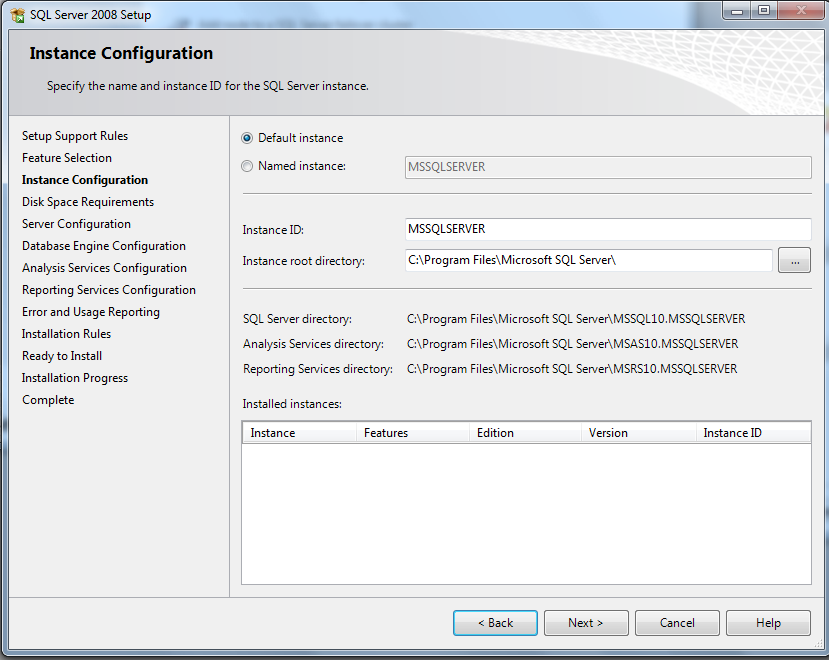Click the SQL Server Setup title bar icon

point(17,15)
